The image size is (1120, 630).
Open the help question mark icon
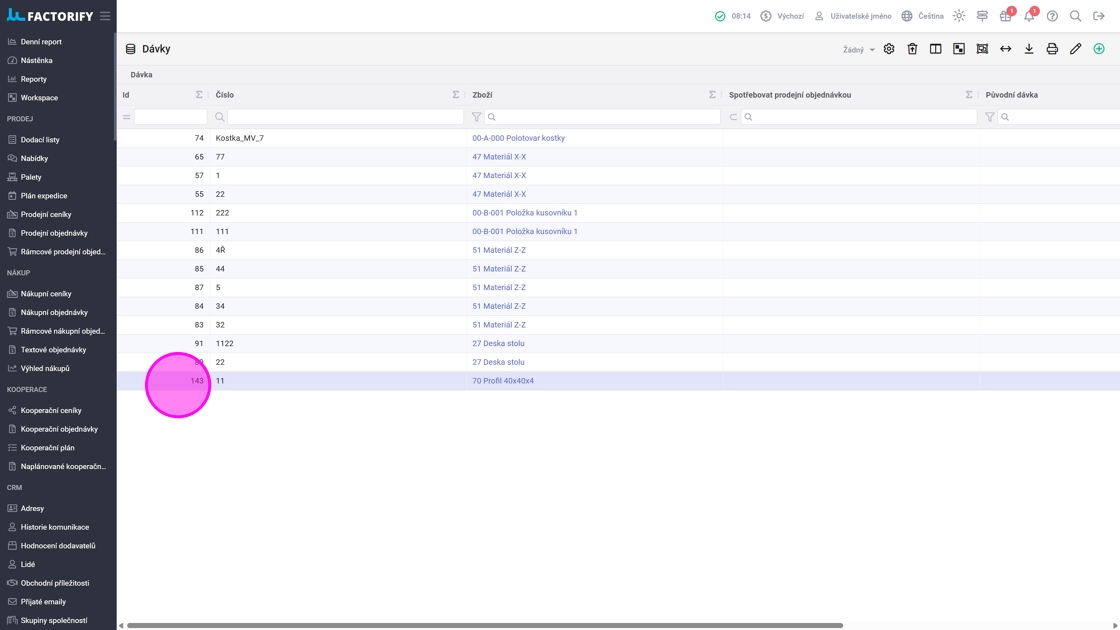[x=1052, y=16]
